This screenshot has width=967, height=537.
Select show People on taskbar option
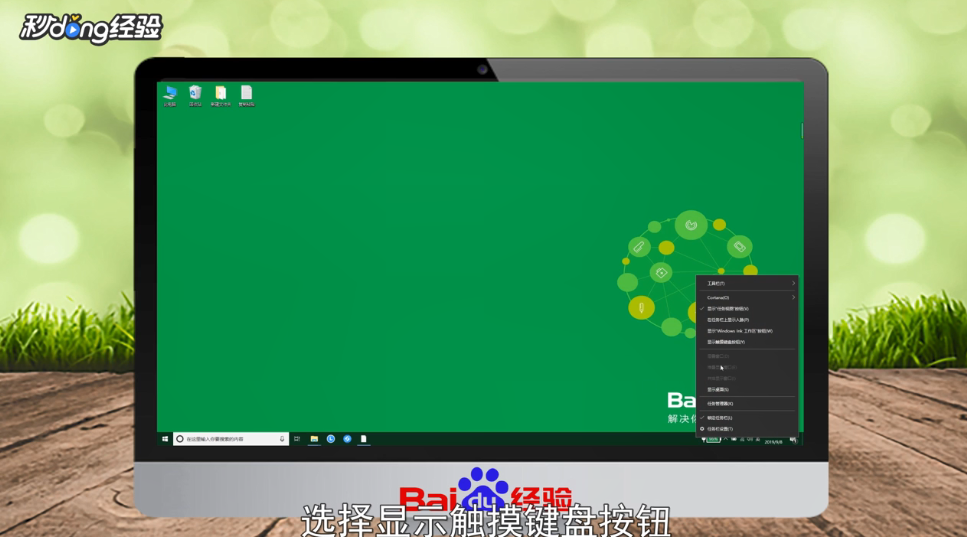pyautogui.click(x=747, y=320)
